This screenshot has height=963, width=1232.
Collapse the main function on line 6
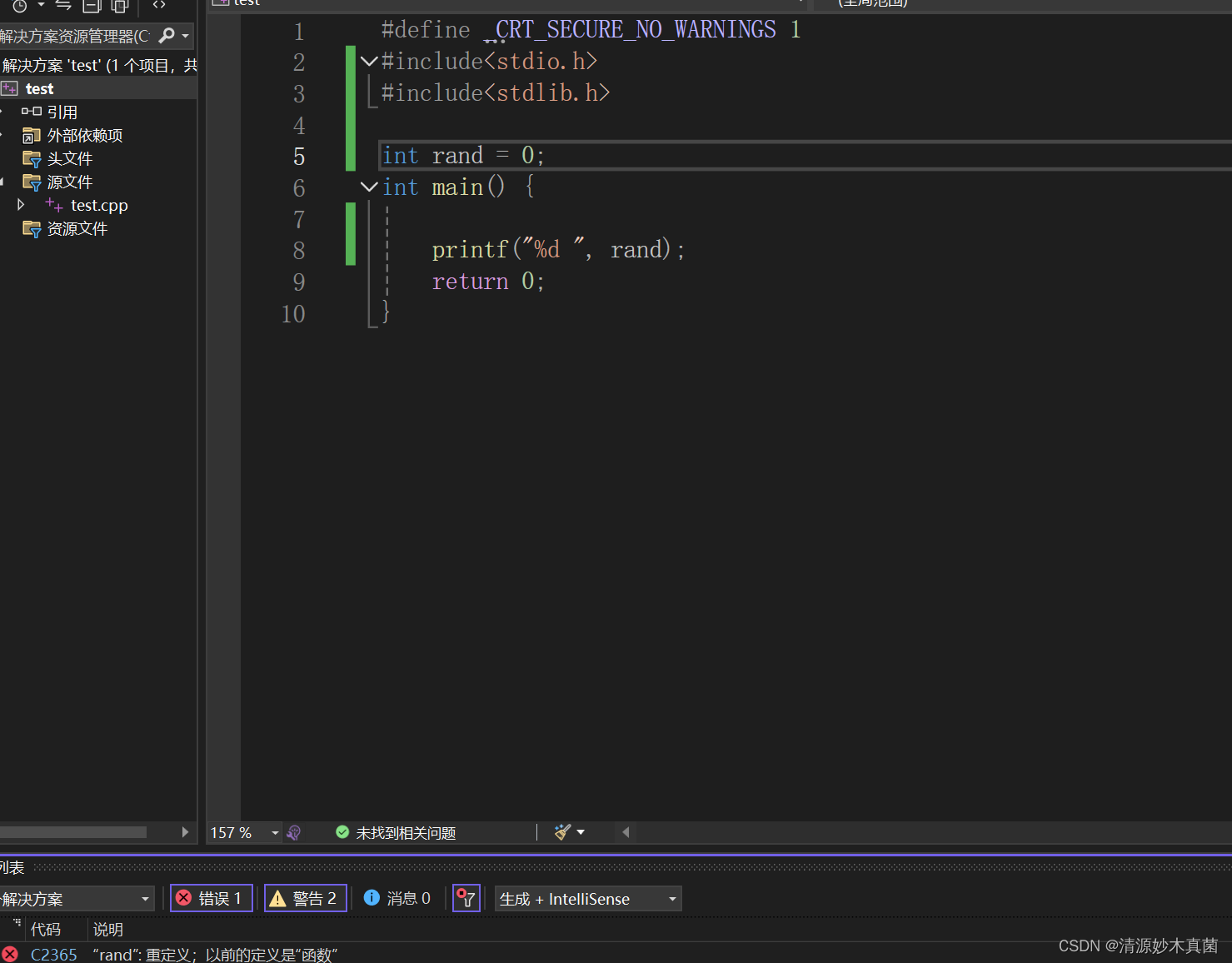(369, 187)
